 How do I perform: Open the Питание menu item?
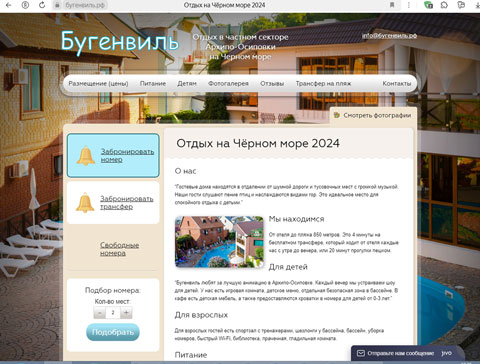tap(153, 83)
